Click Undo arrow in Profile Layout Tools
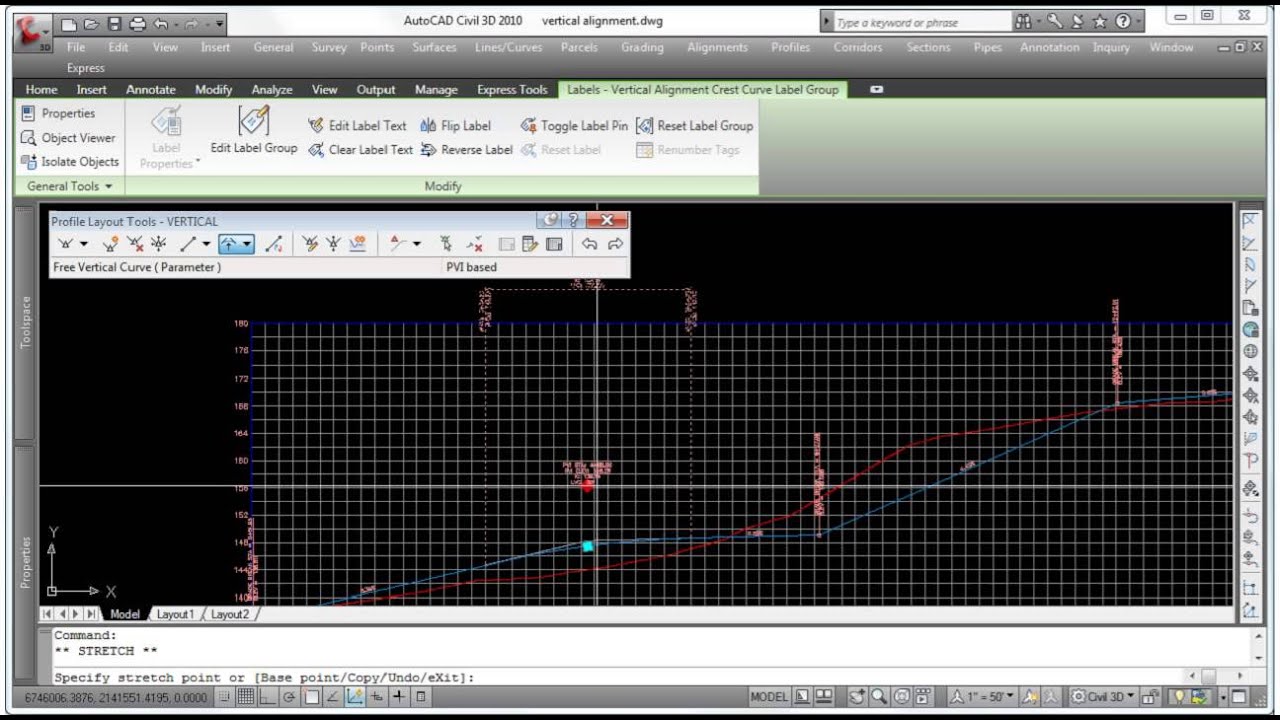 [589, 244]
